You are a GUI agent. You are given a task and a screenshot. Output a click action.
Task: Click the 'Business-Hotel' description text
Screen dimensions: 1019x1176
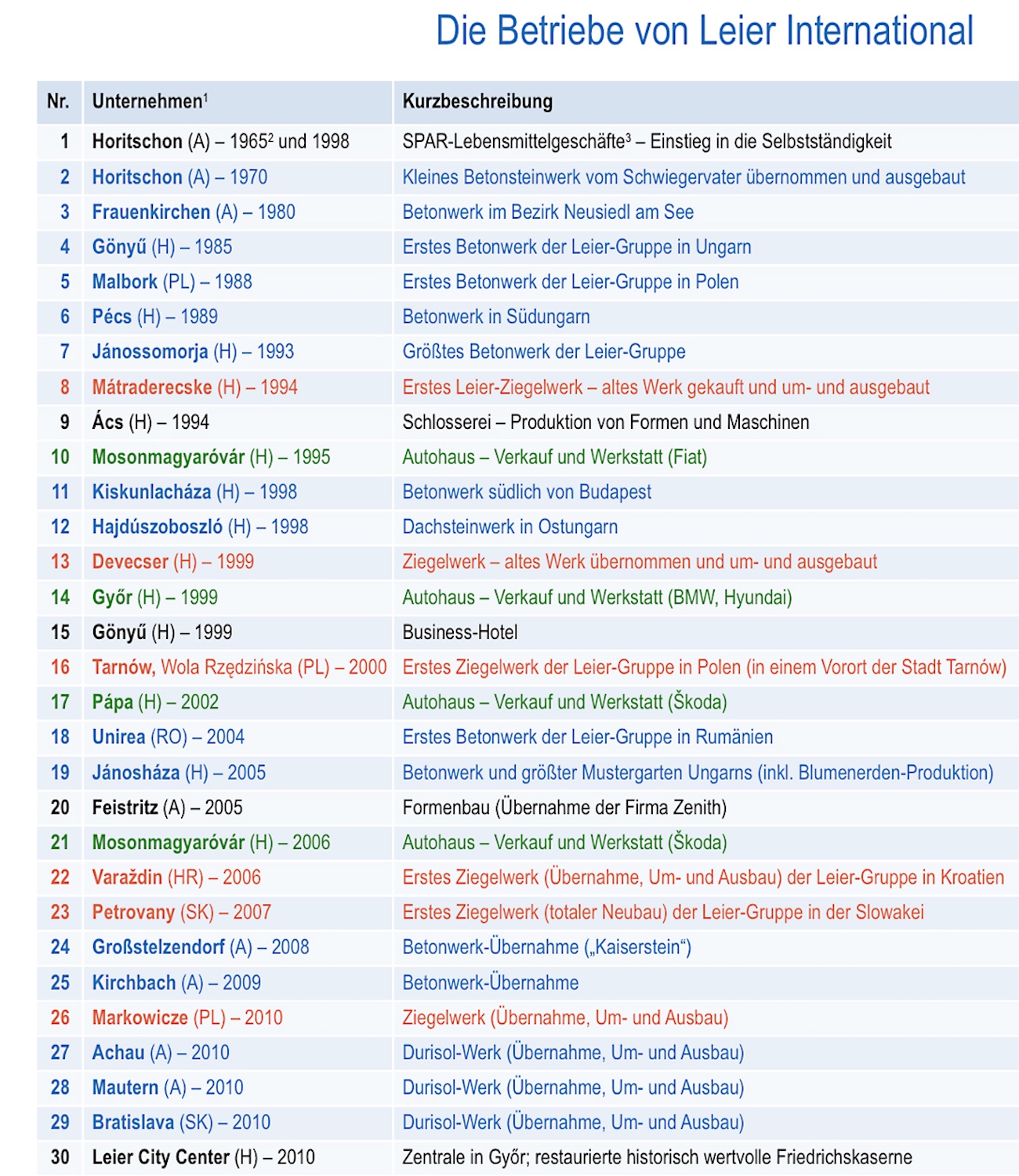(460, 632)
